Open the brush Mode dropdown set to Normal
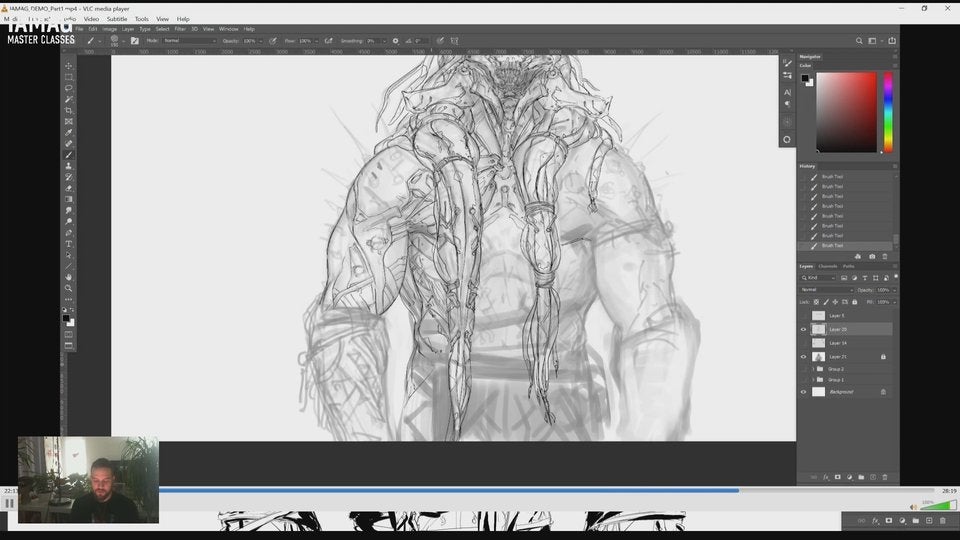Viewport: 960px width, 540px height. point(190,41)
